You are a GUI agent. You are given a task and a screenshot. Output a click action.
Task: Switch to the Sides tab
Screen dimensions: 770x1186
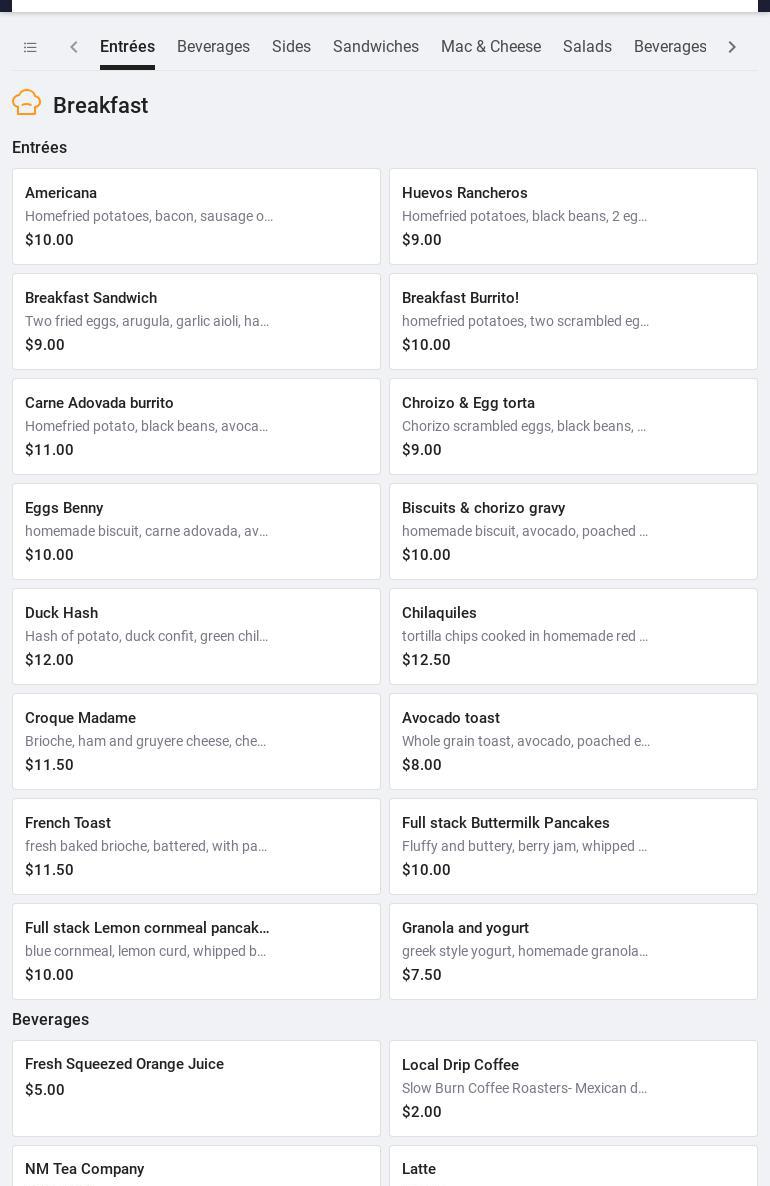[x=291, y=47]
